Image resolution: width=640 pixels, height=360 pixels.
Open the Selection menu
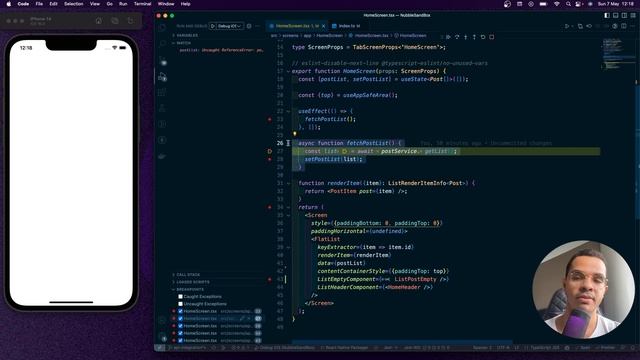point(73,4)
